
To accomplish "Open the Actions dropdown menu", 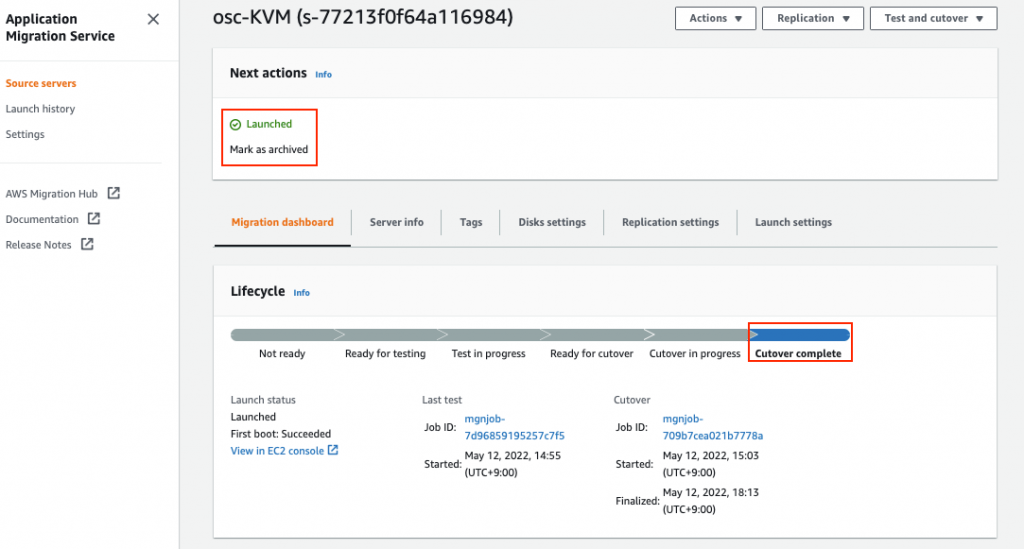I will coord(715,18).
